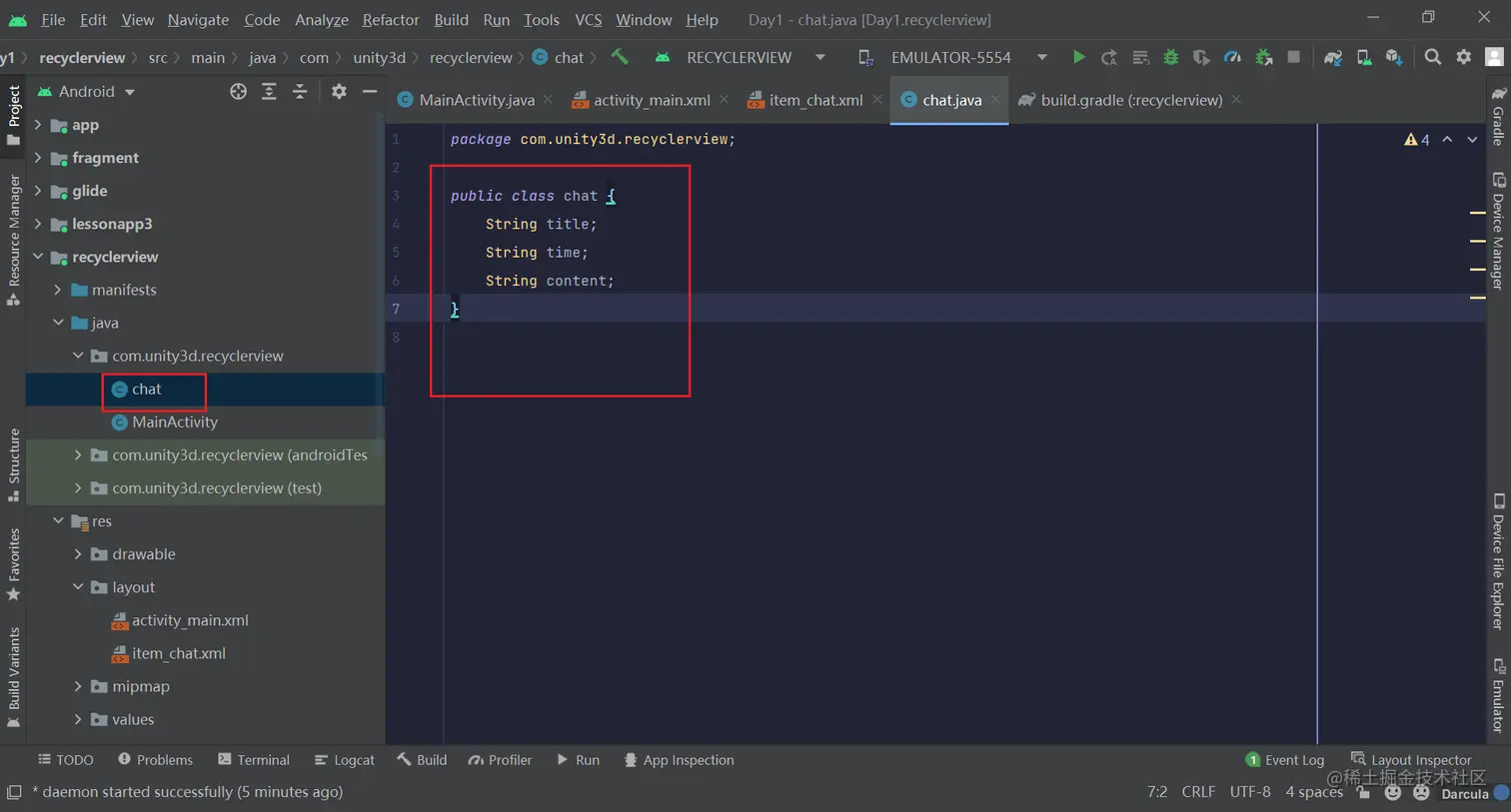
Task: Click Expand All in the project panel
Action: [269, 91]
